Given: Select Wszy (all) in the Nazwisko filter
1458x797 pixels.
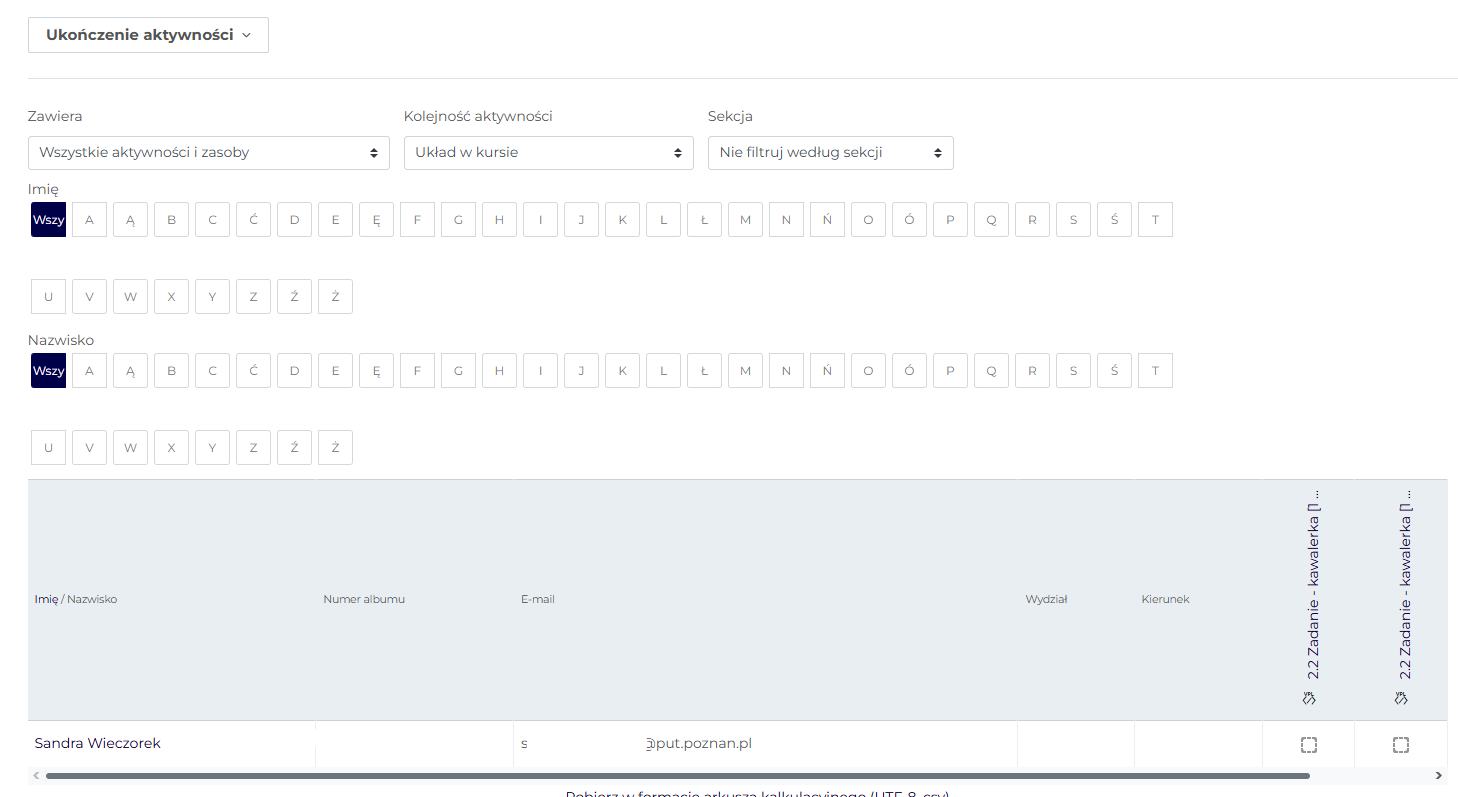Looking at the screenshot, I should tap(48, 370).
